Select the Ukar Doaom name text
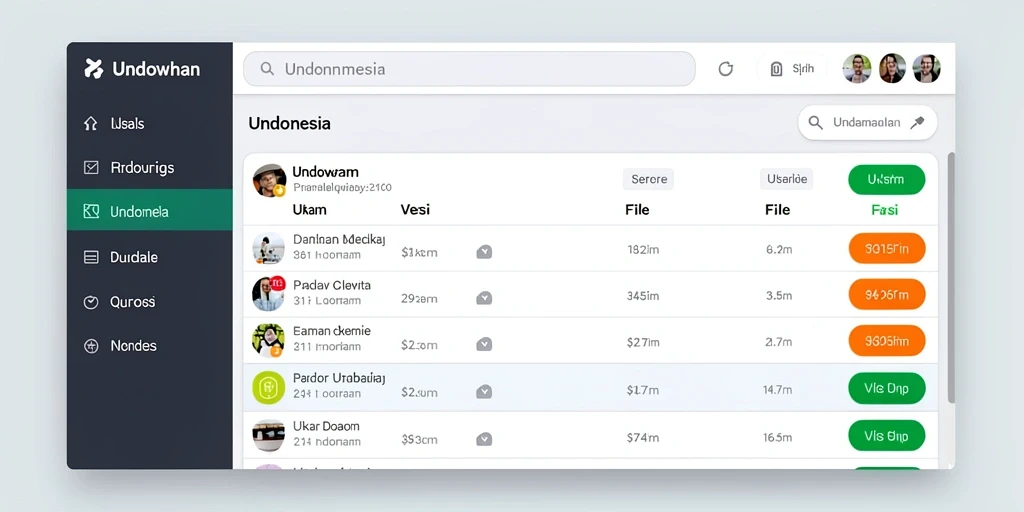The image size is (1024, 512). pyautogui.click(x=326, y=426)
